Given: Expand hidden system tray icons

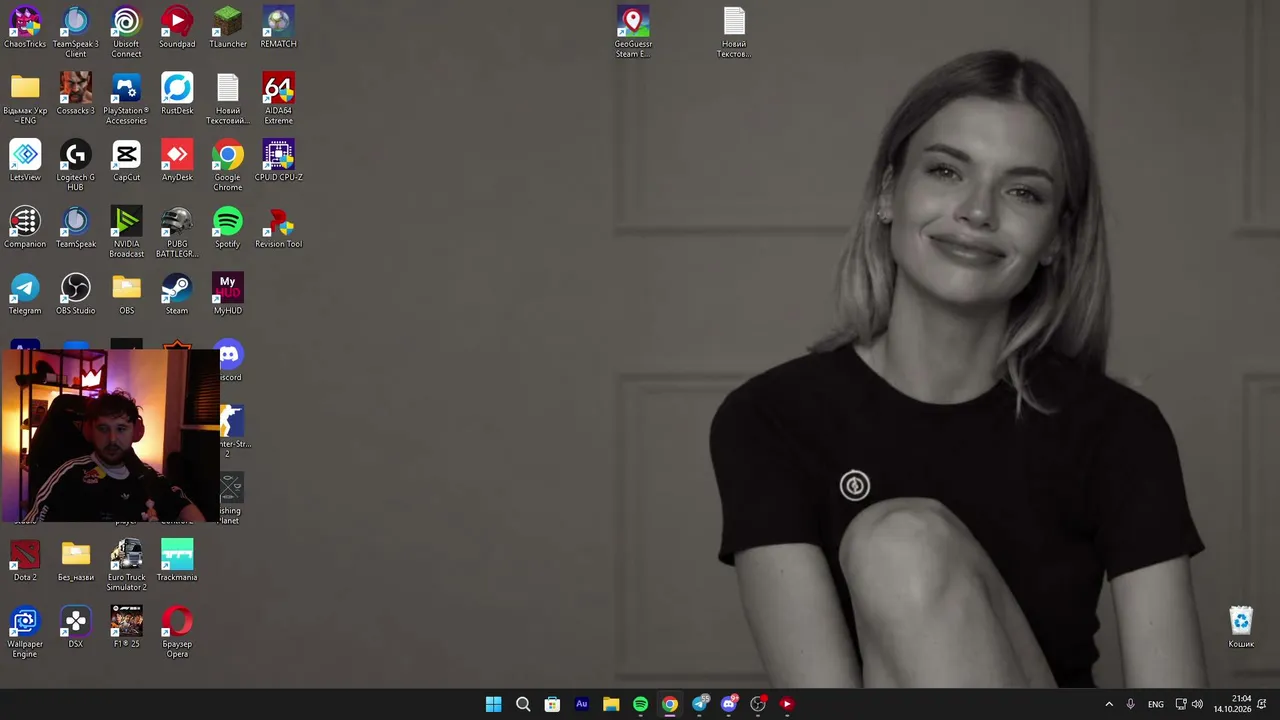Looking at the screenshot, I should (x=1109, y=704).
